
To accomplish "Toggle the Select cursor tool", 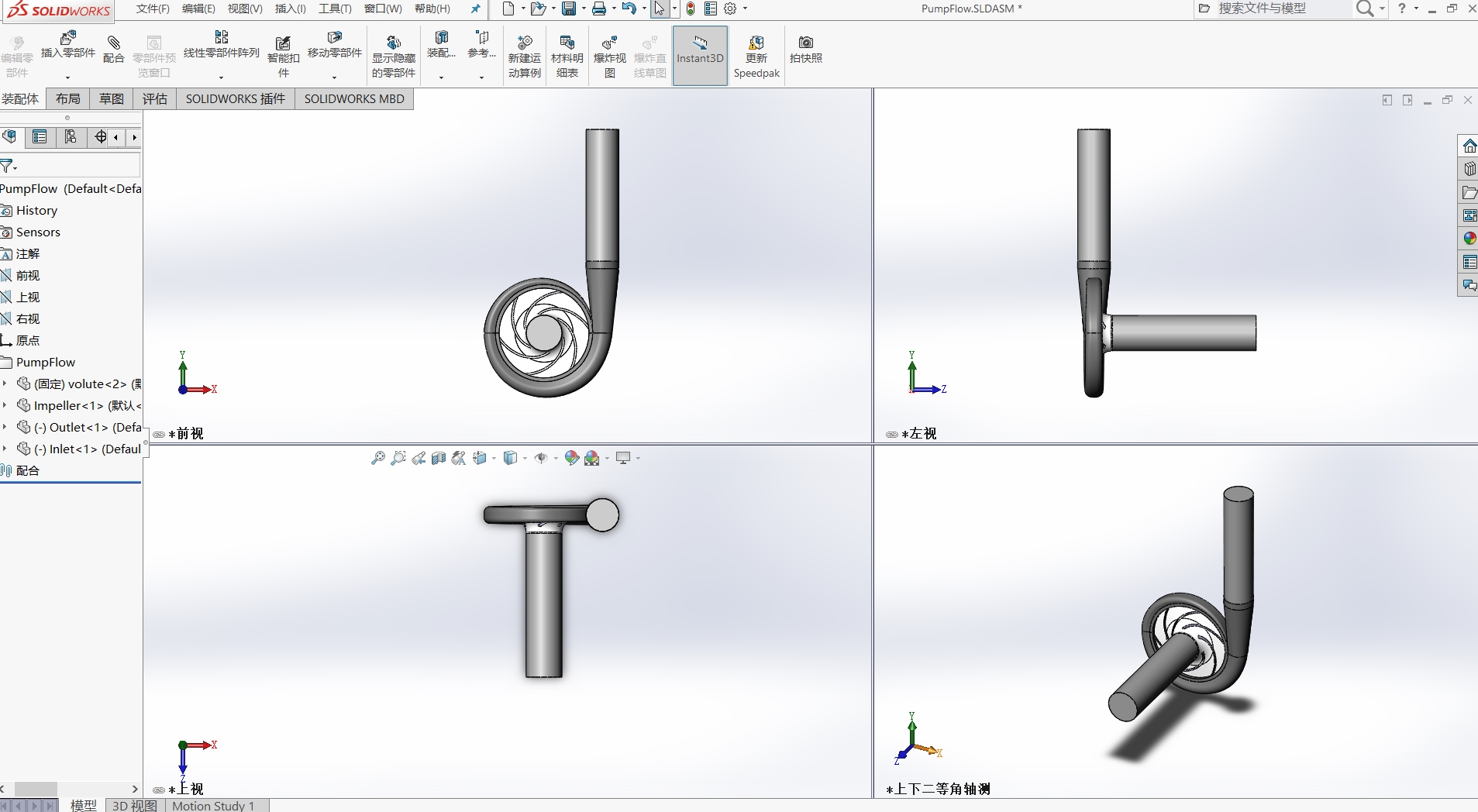I will pyautogui.click(x=659, y=9).
